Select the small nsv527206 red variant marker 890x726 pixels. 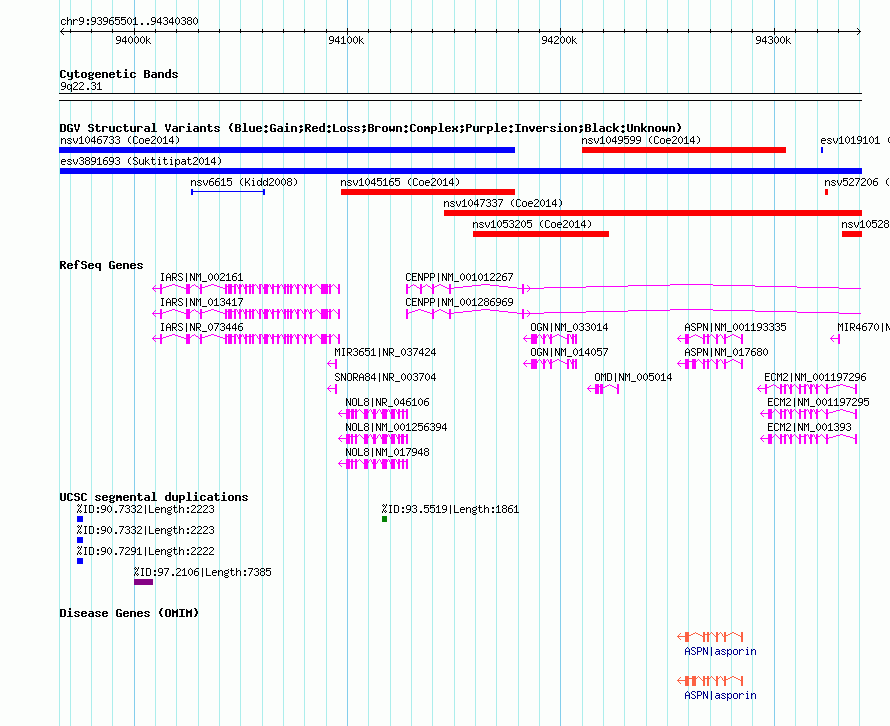coord(826,192)
